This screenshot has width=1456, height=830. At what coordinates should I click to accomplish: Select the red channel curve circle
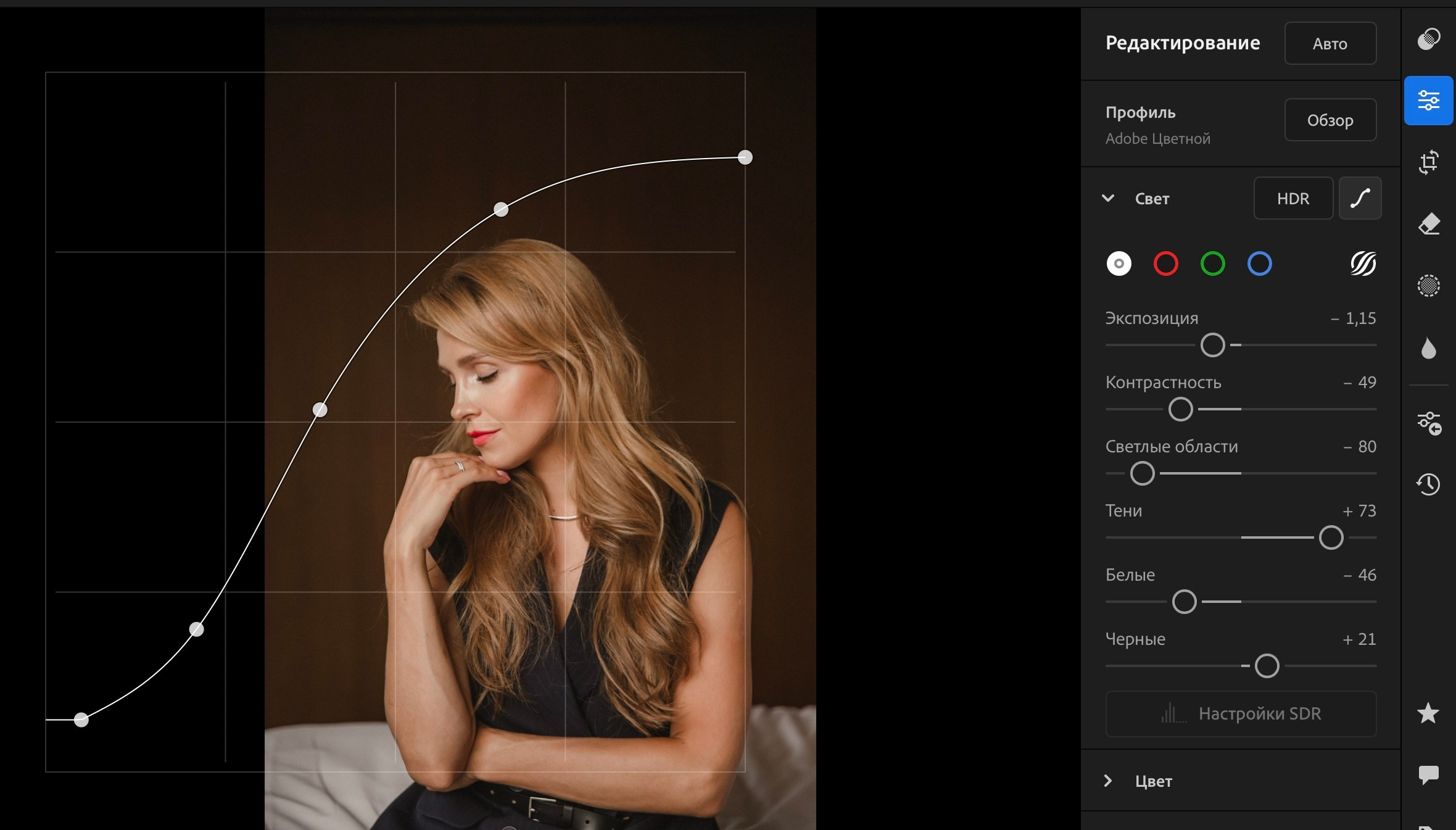1165,264
